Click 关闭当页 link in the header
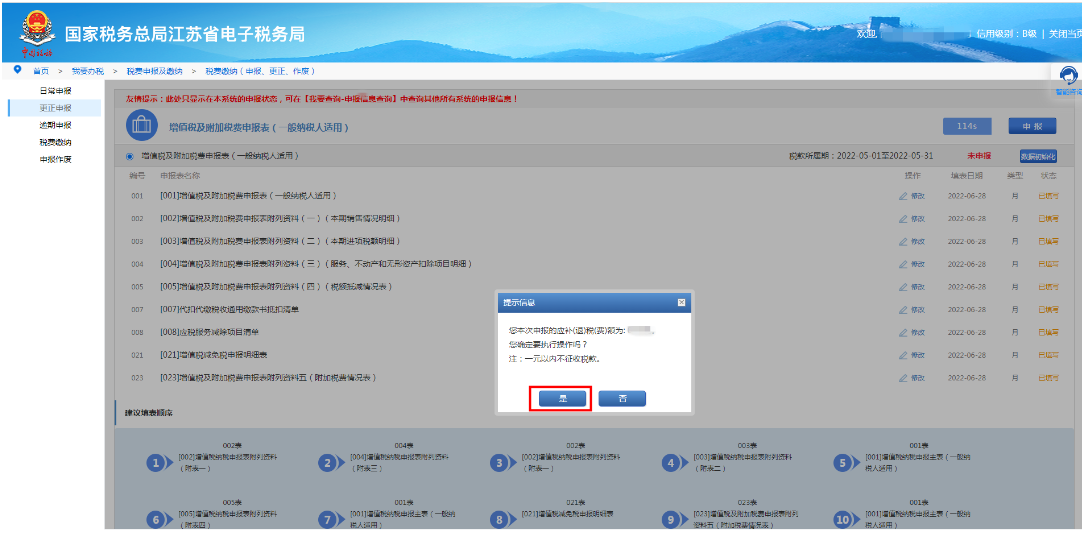This screenshot has height=535, width=1084. [x=1065, y=34]
